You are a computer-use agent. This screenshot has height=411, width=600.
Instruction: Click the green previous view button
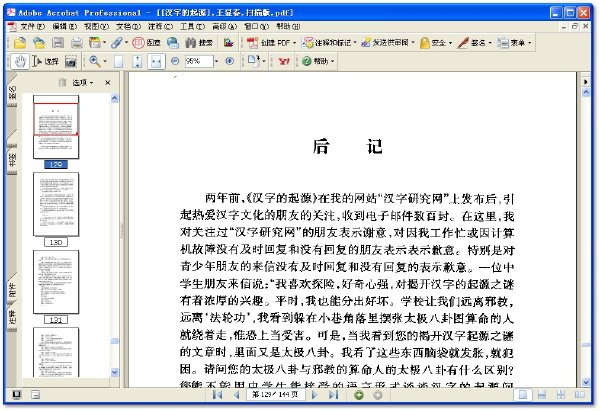click(x=359, y=395)
